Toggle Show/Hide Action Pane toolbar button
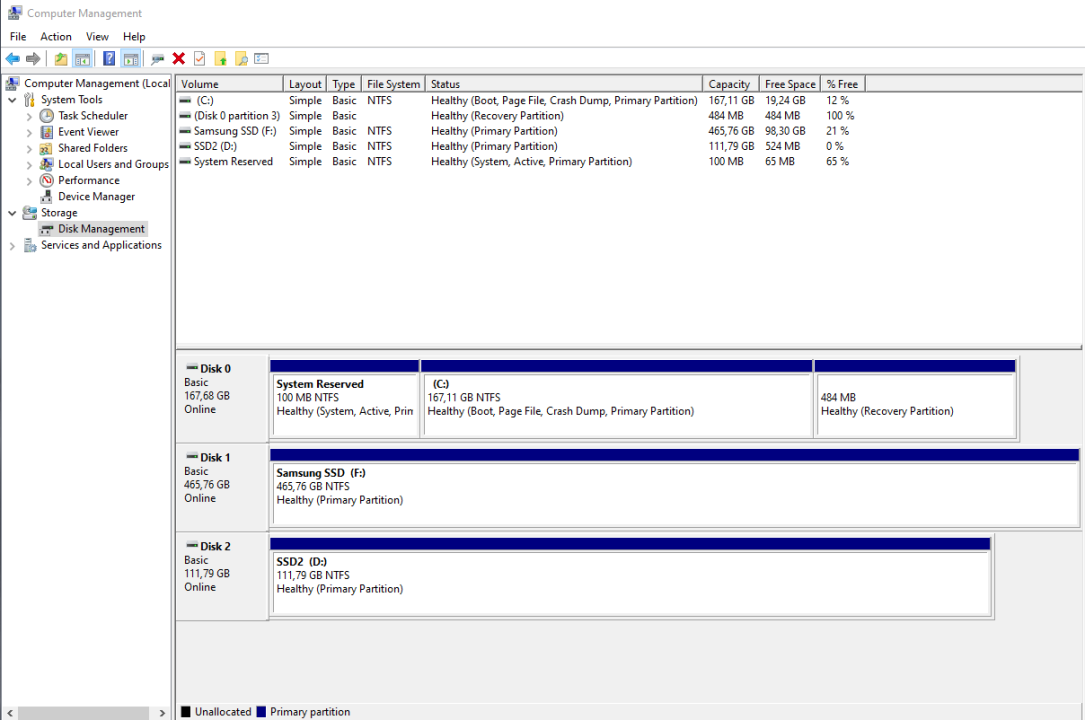The width and height of the screenshot is (1085, 720). 130,59
